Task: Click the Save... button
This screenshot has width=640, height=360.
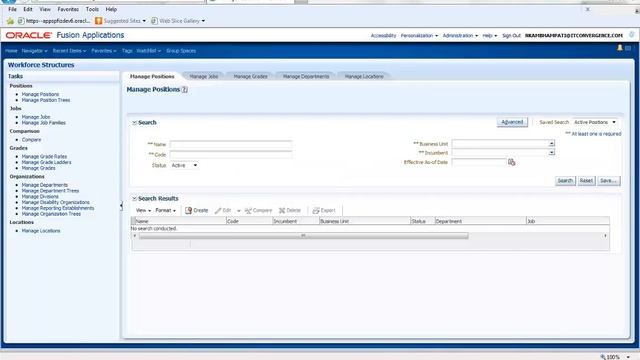Action: [609, 181]
